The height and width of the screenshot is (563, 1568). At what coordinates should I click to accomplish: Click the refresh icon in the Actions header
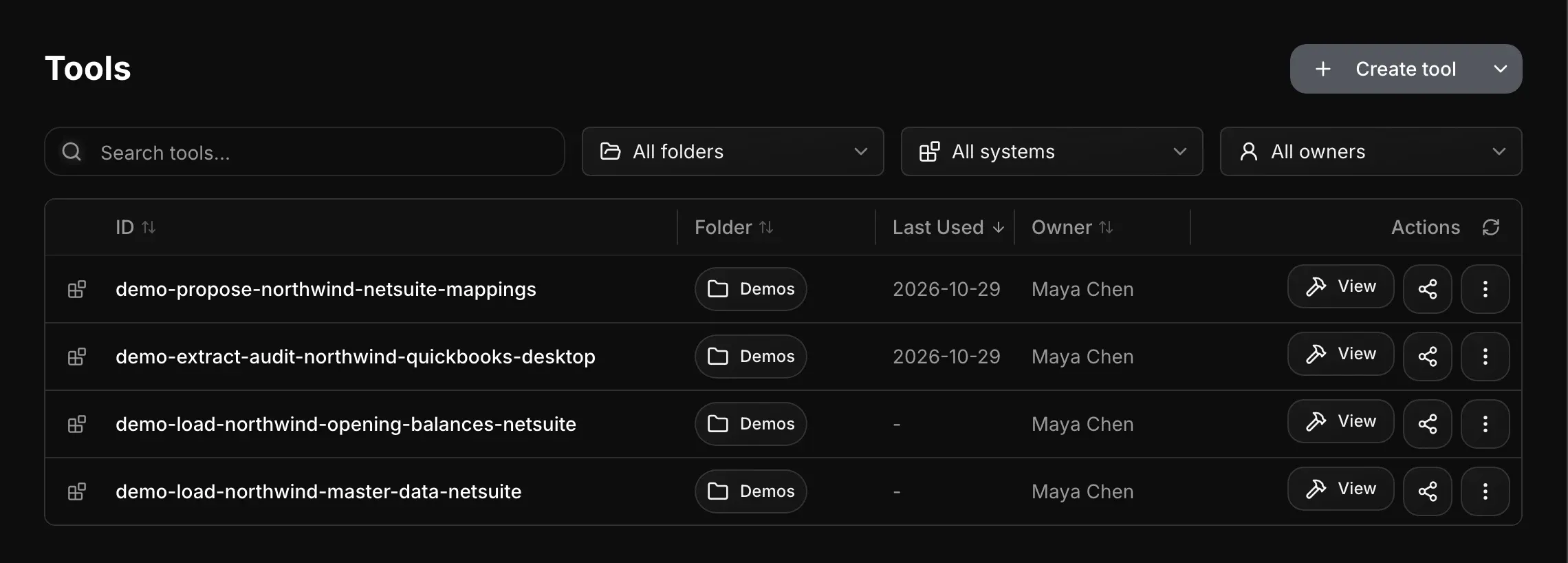[x=1491, y=227]
